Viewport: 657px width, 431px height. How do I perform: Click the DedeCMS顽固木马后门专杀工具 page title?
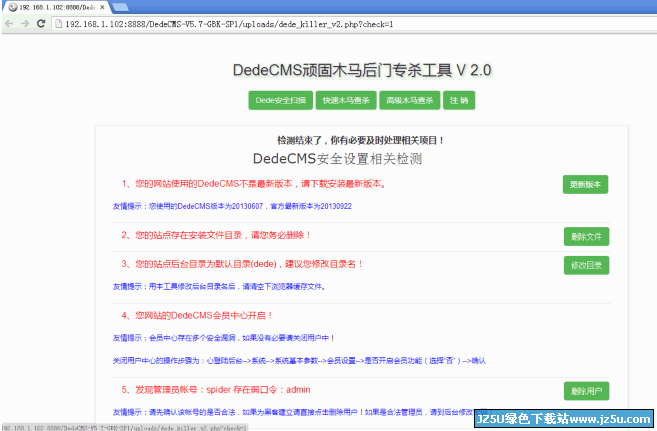[361, 70]
